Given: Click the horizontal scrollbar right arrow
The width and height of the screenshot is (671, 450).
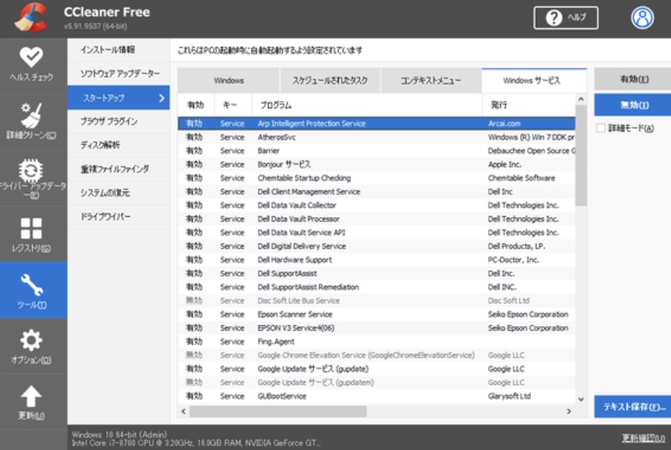Looking at the screenshot, I should click(x=569, y=411).
